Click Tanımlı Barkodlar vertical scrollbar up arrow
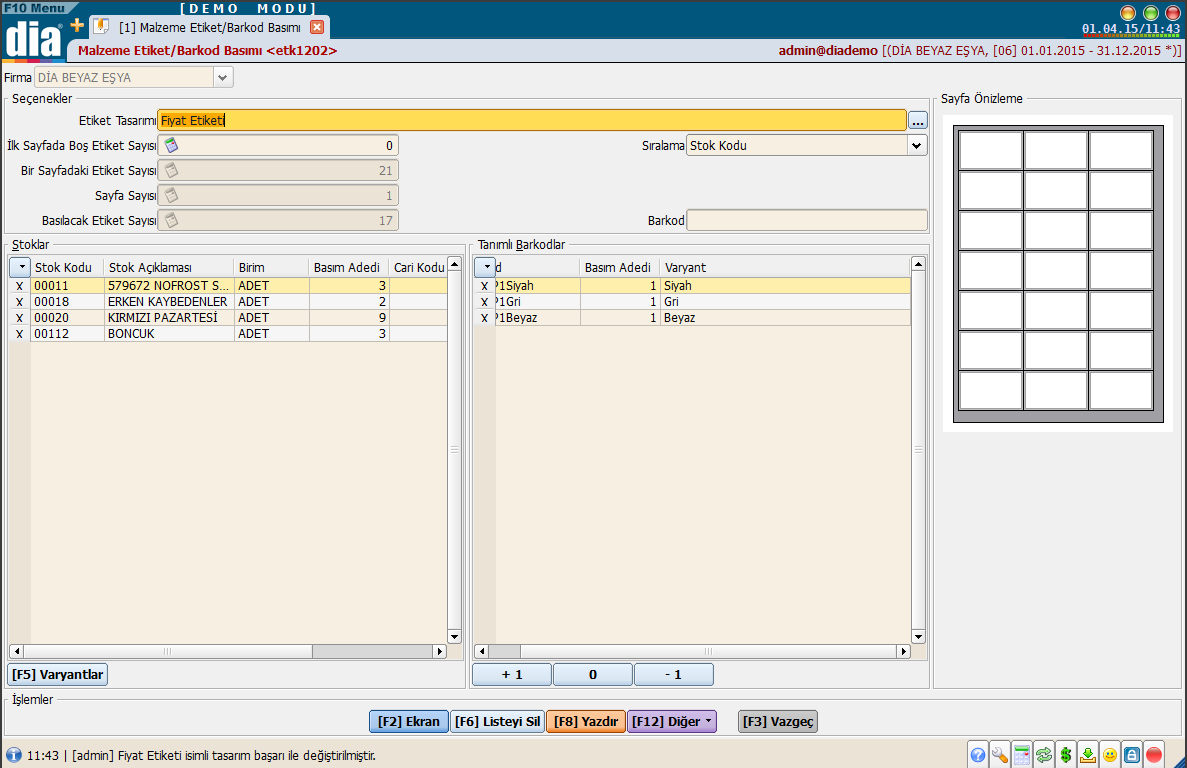 [918, 264]
